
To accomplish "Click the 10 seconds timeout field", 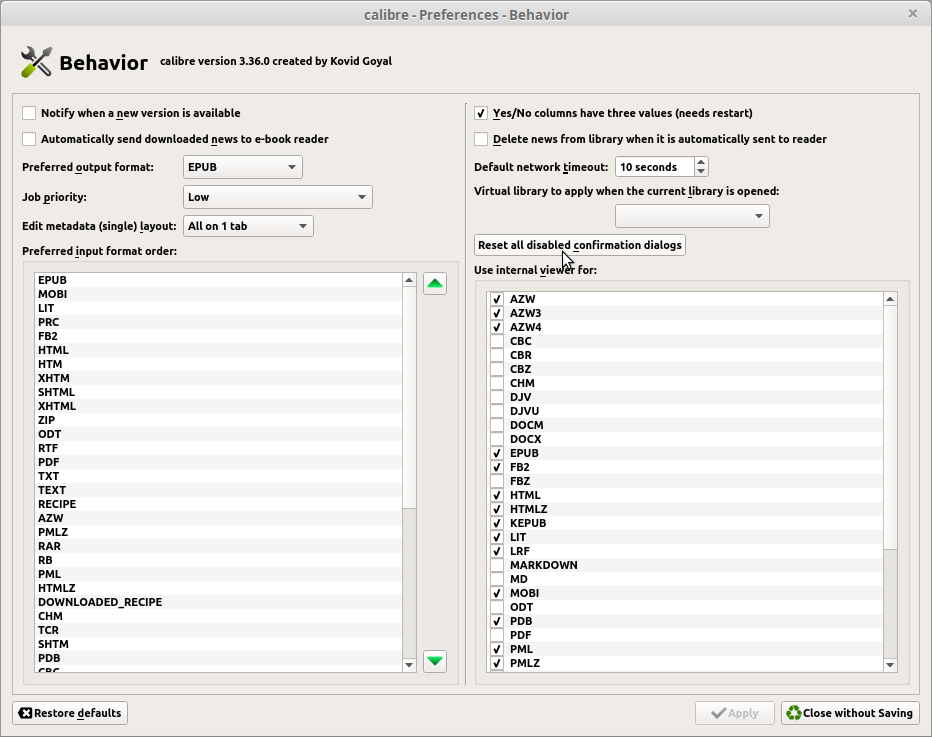I will (654, 167).
